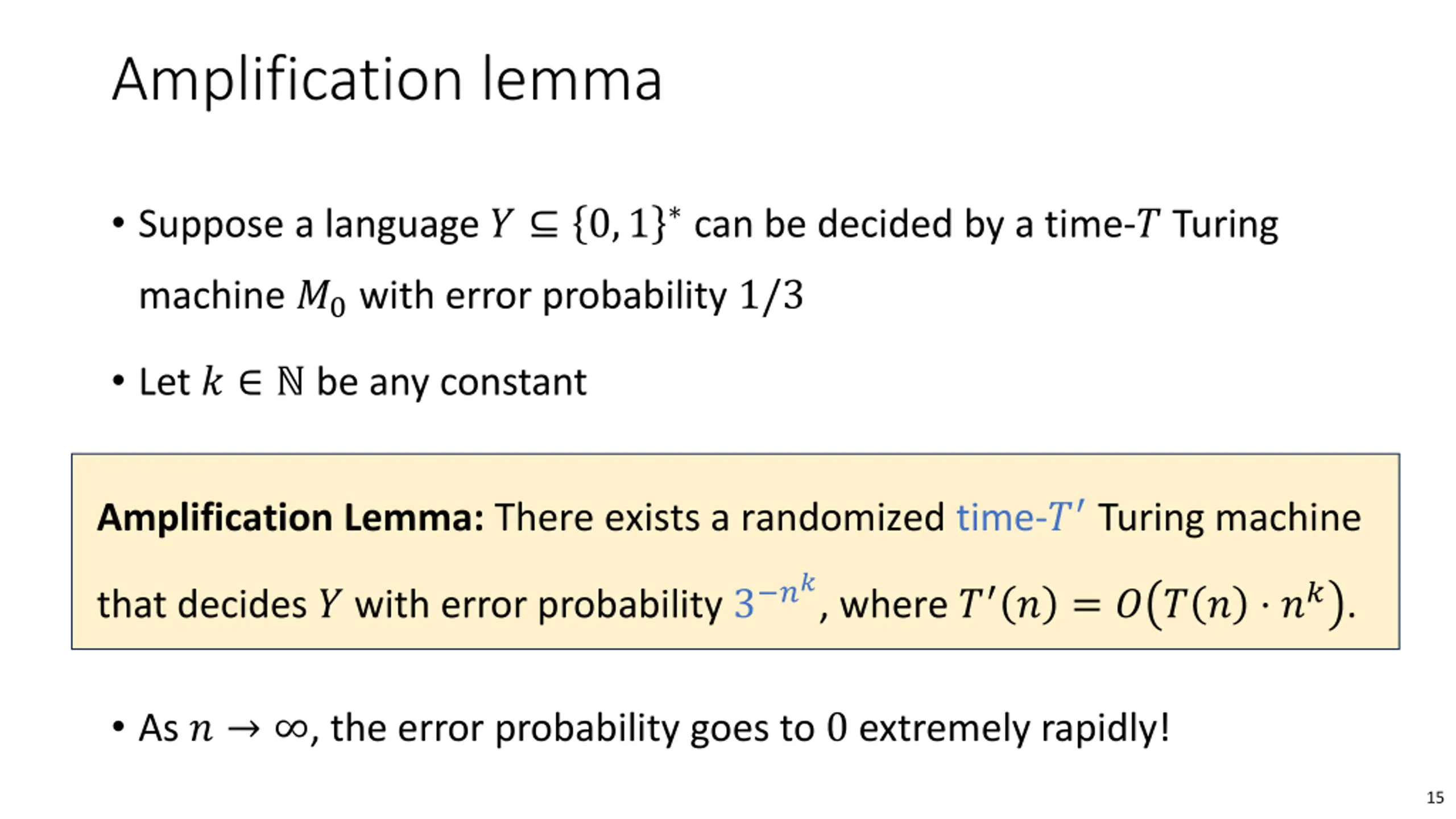Click the natural numbers ℕ symbol
Screen dimensions: 1456x819
[290, 382]
